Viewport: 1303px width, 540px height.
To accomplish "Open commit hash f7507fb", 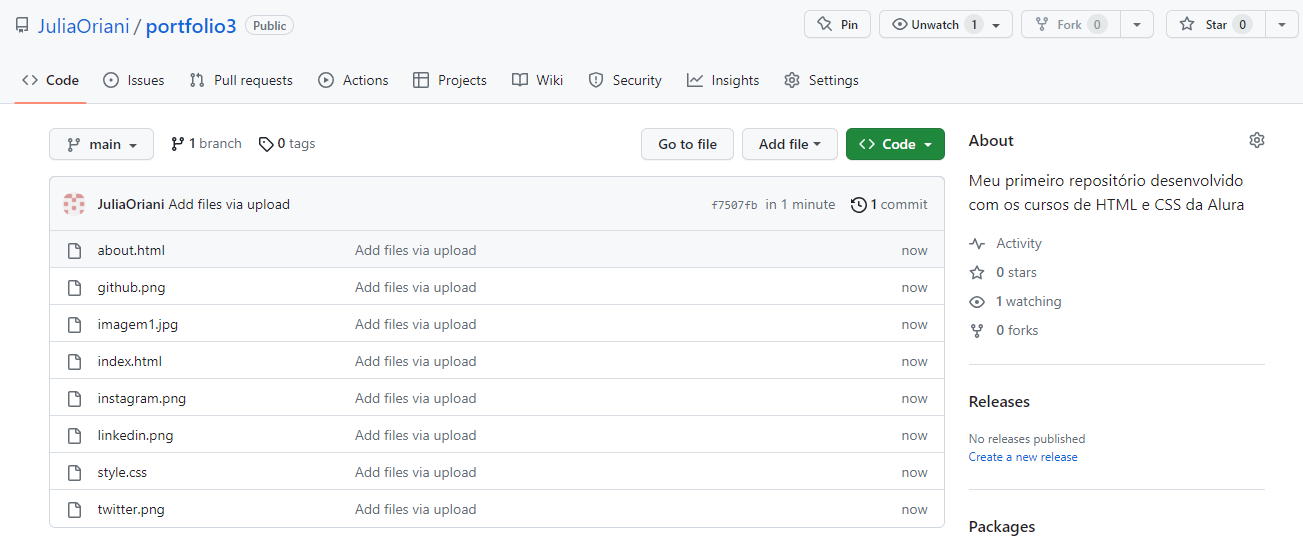I will pyautogui.click(x=734, y=205).
